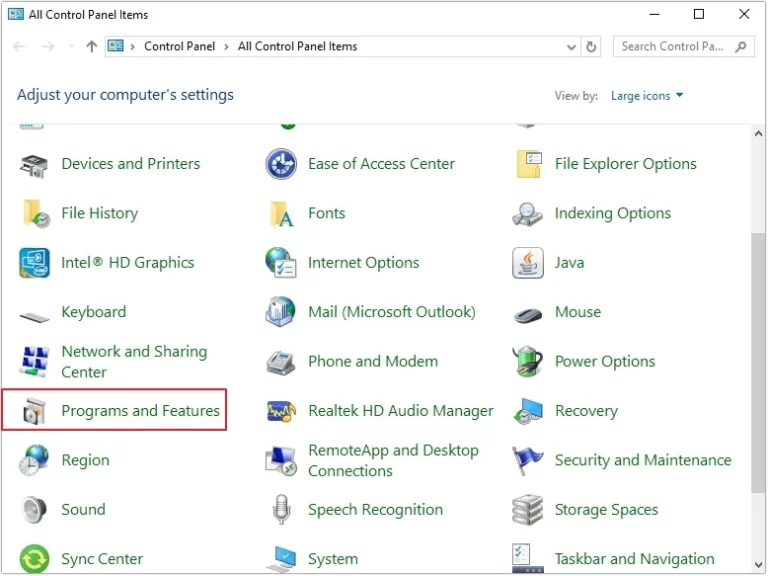Click the Forward navigation arrow
Screen dimensions: 768x576
click(x=48, y=47)
